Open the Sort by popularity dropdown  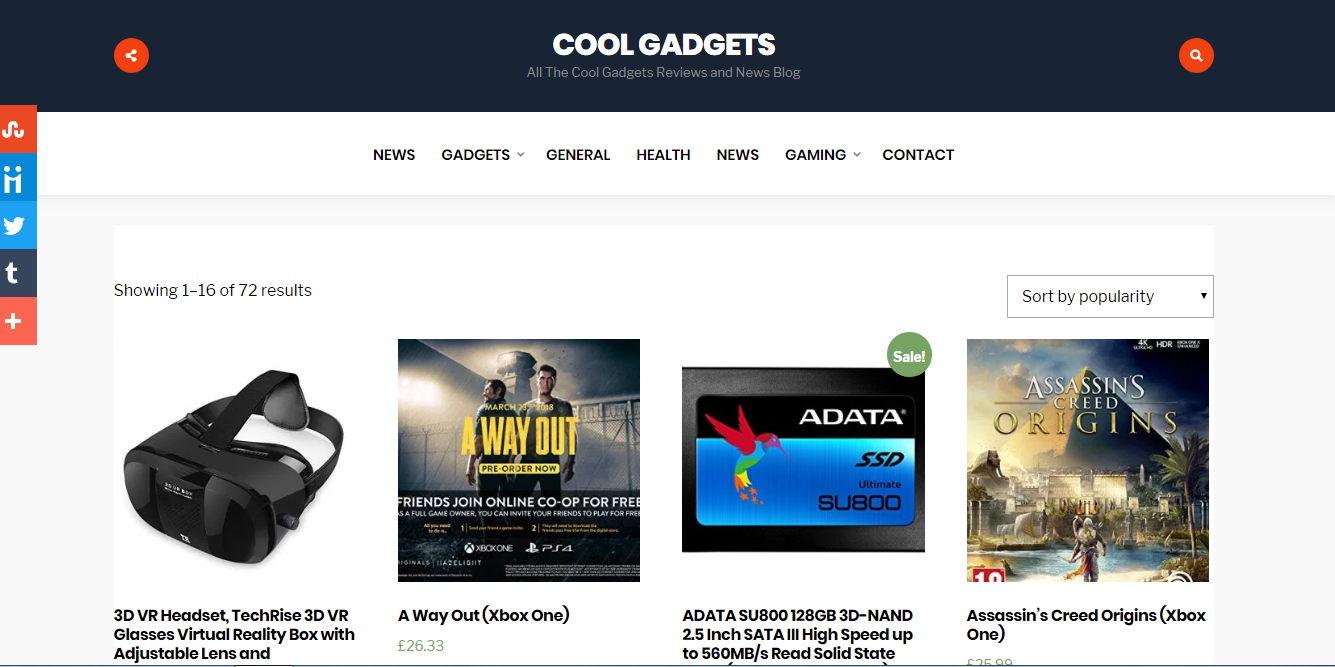1110,296
